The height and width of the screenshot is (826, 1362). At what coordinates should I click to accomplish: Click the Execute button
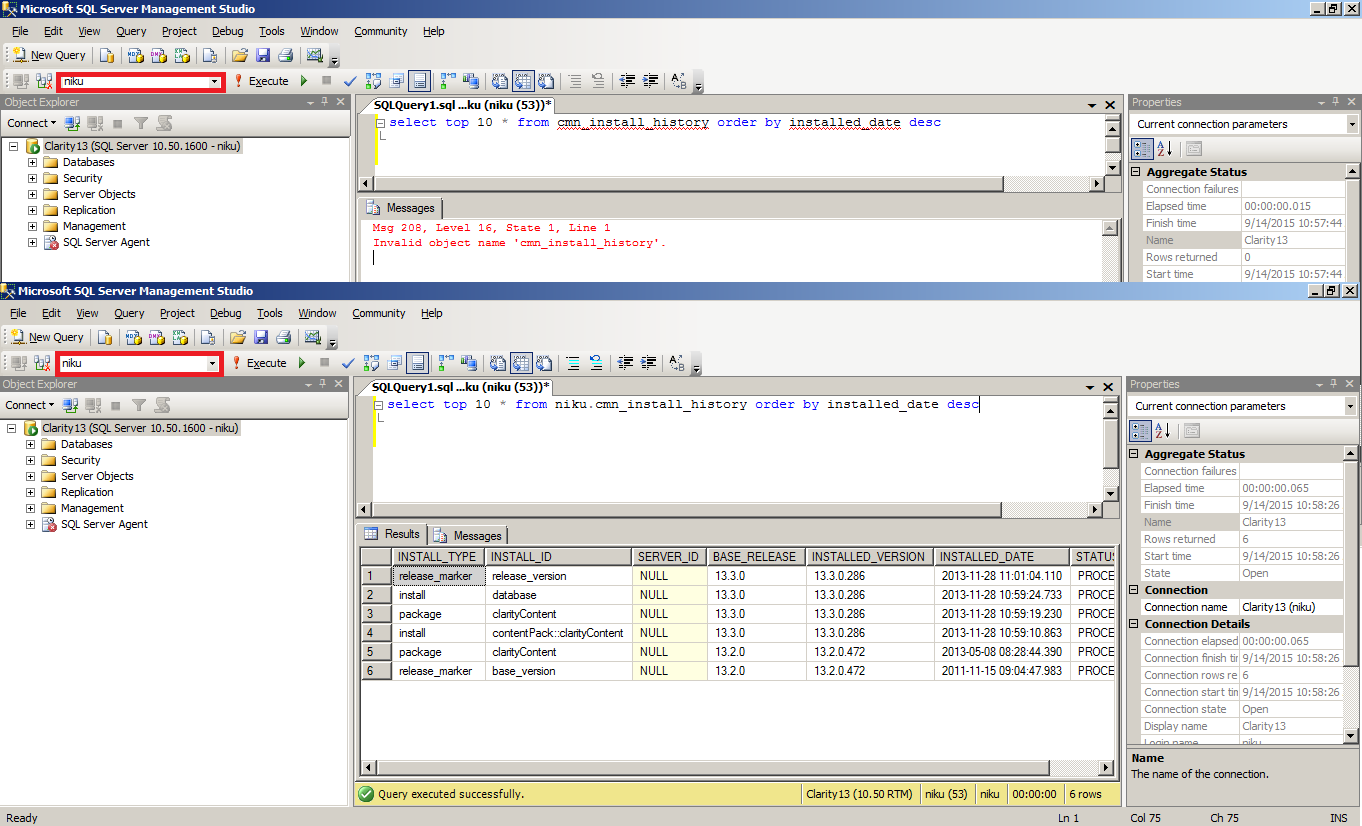tap(268, 81)
